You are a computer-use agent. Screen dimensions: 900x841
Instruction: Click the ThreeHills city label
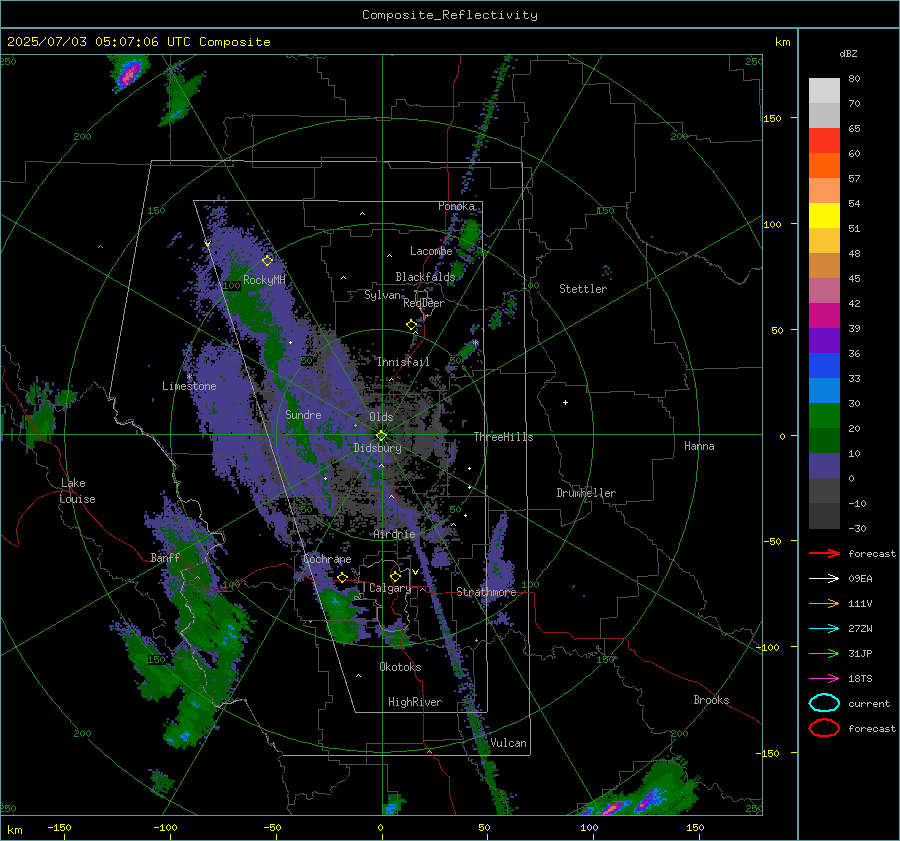tap(503, 437)
